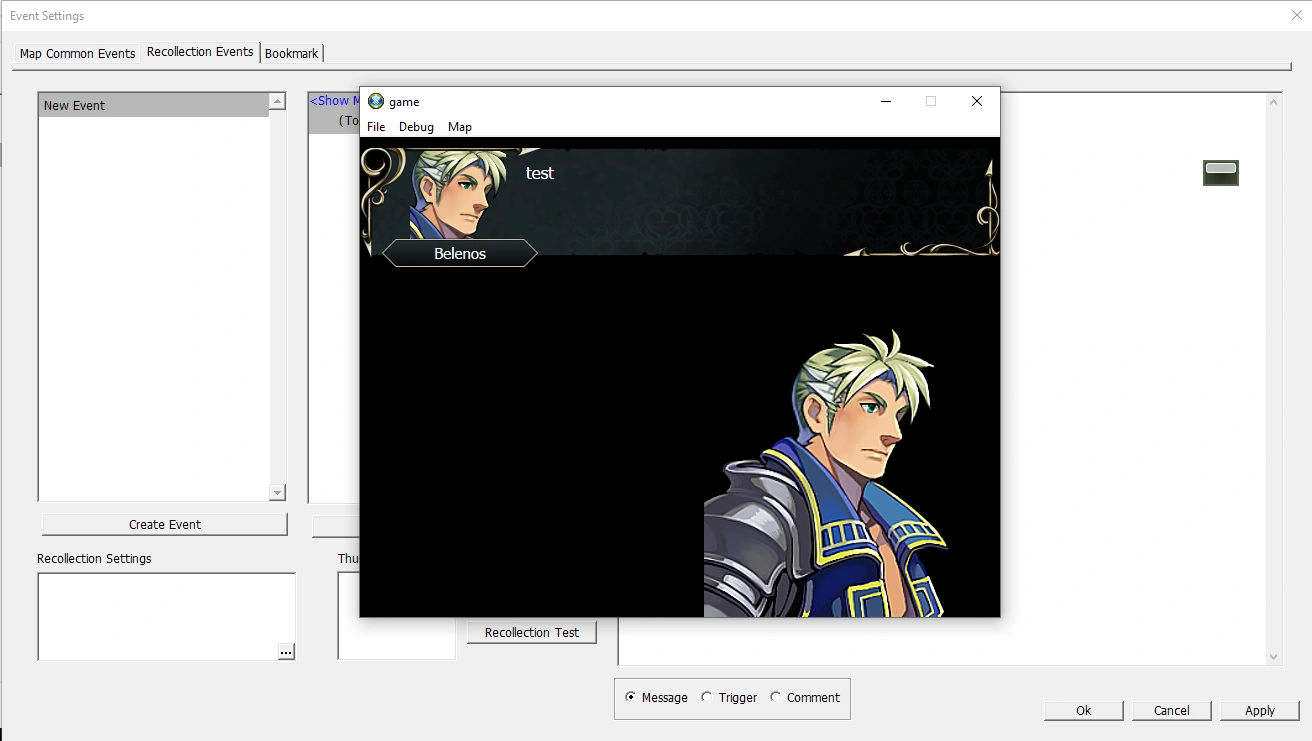
Task: Confirm with the Ok button
Action: click(x=1084, y=711)
